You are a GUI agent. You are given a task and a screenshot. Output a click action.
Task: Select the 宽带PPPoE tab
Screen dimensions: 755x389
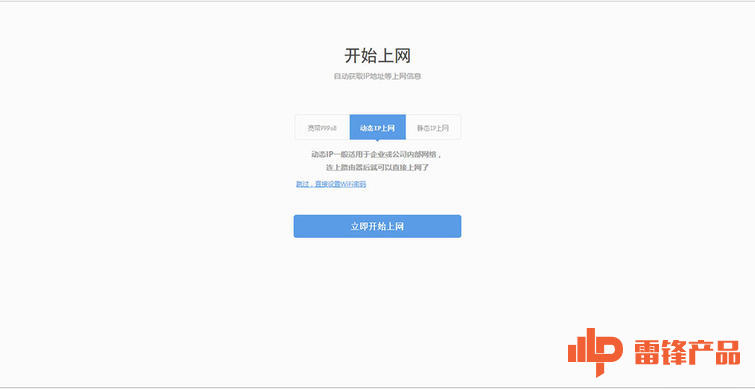[322, 128]
